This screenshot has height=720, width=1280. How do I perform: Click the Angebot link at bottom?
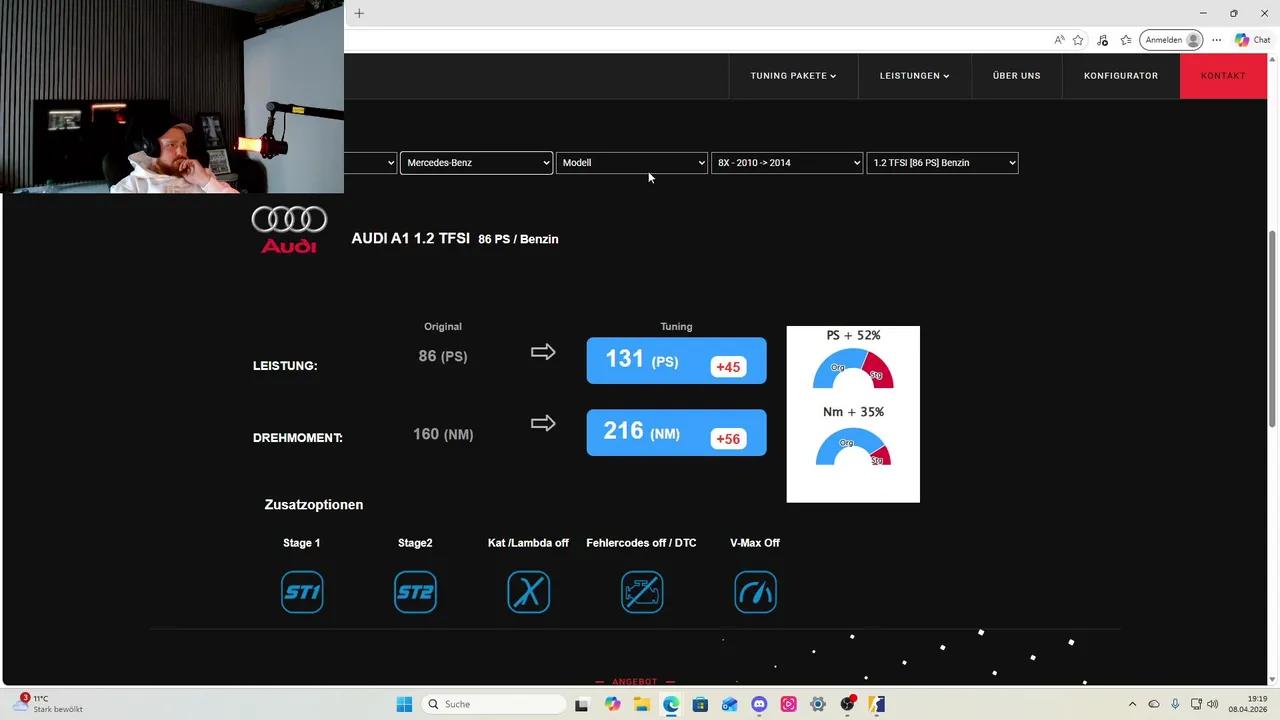(x=635, y=682)
